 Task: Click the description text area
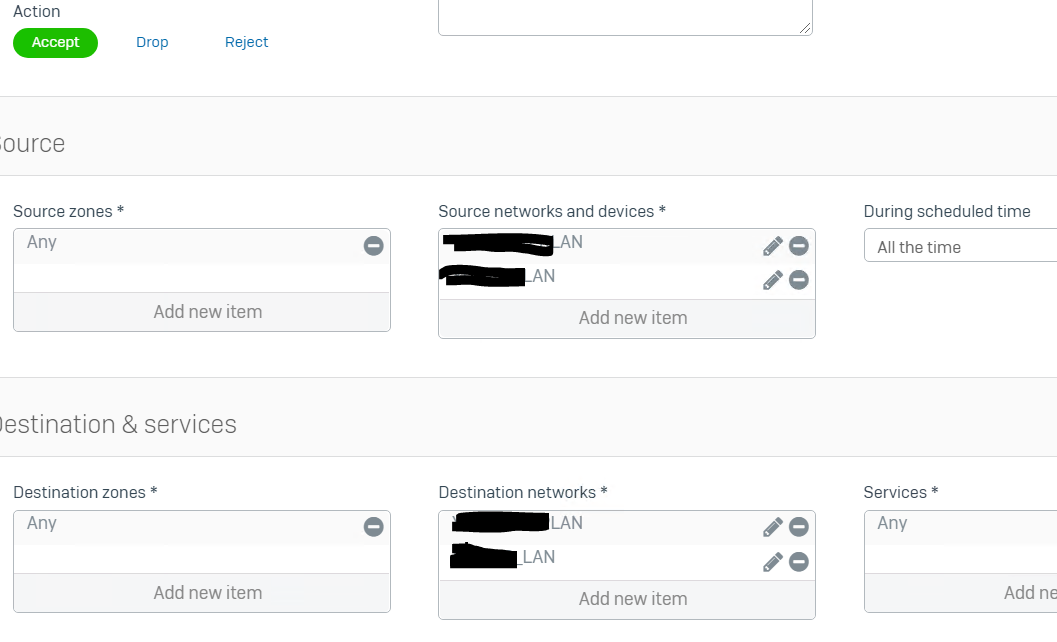[626, 17]
